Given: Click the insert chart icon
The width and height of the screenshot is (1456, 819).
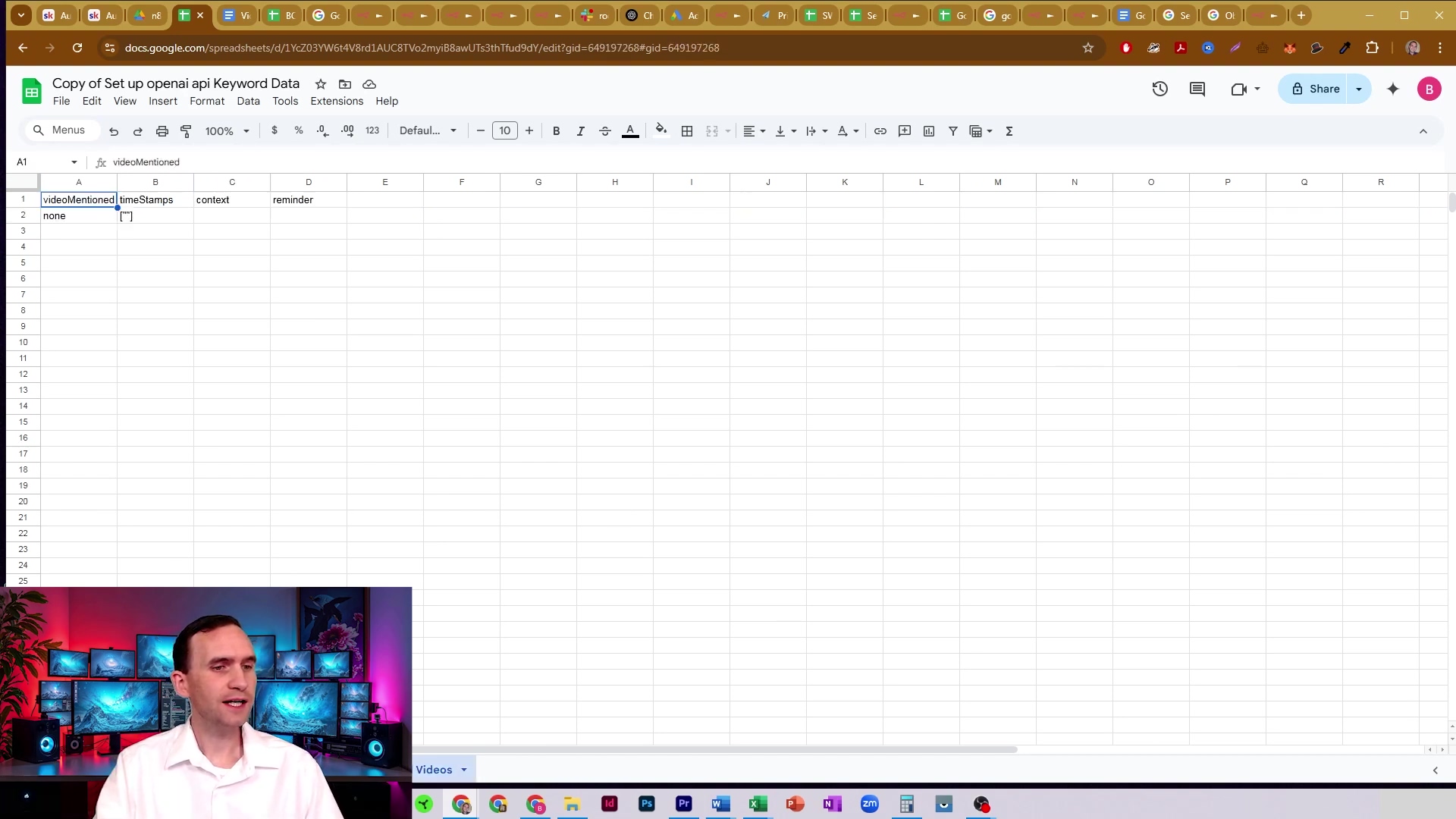Looking at the screenshot, I should [x=929, y=131].
